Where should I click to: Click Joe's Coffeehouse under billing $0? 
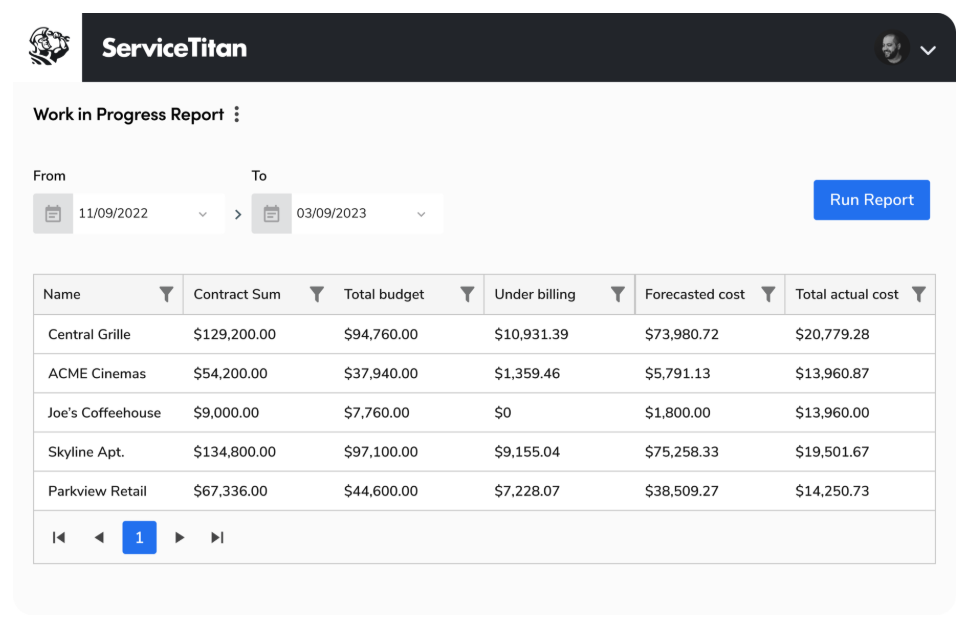pos(503,413)
